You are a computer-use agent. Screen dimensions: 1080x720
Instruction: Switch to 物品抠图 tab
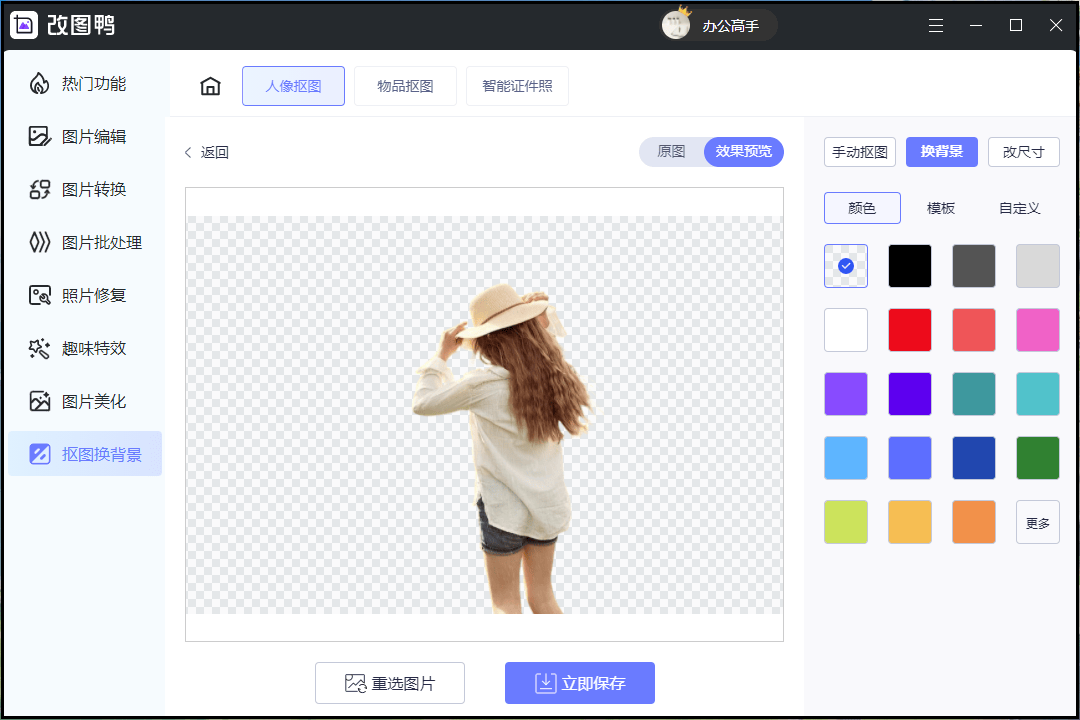(405, 86)
